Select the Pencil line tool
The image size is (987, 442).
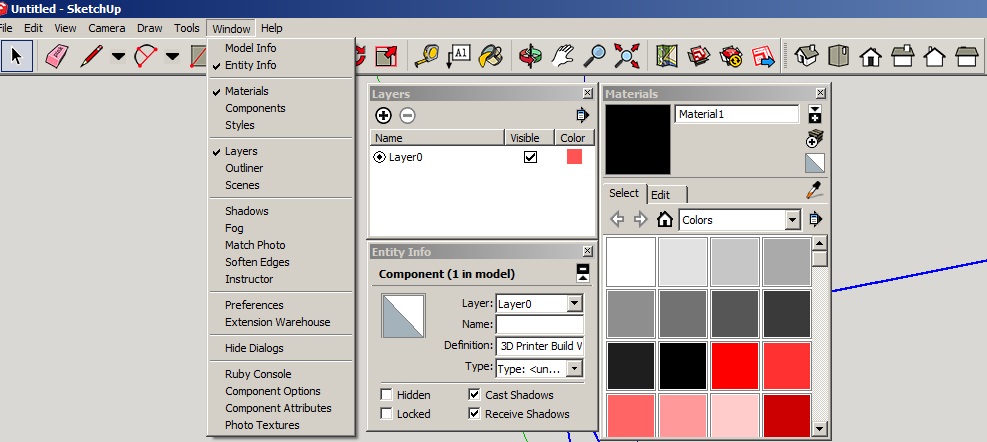tap(91, 56)
